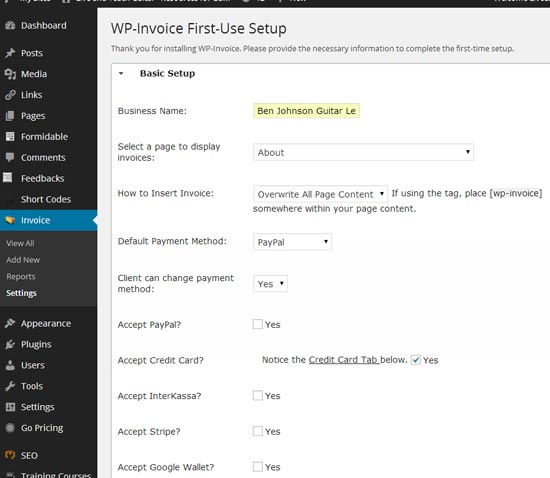This screenshot has width=550, height=478.
Task: Open the Links menu item
Action: pos(32,95)
